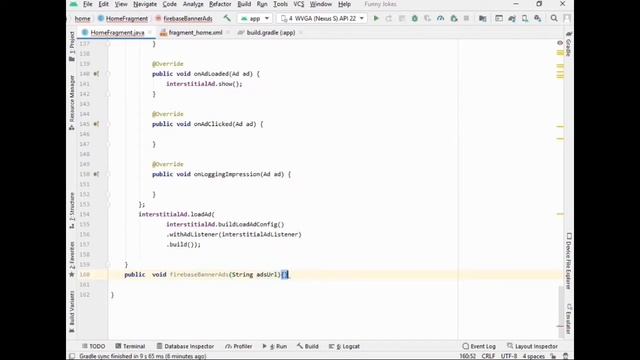Click the Make Project hammer icon
The width and height of the screenshot is (640, 360).
pos(227,18)
